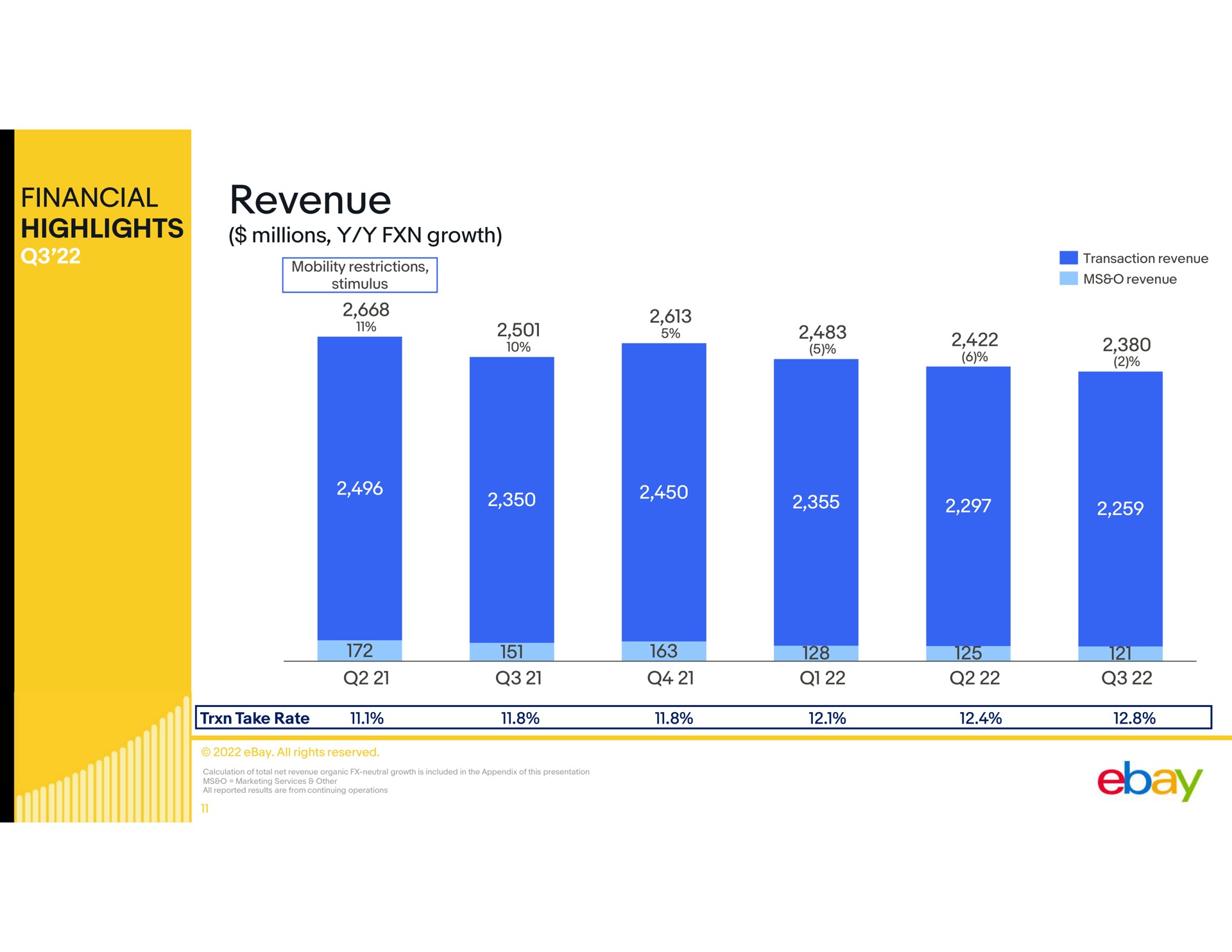
Task: Click the total revenue value 2,668
Action: pos(366,310)
